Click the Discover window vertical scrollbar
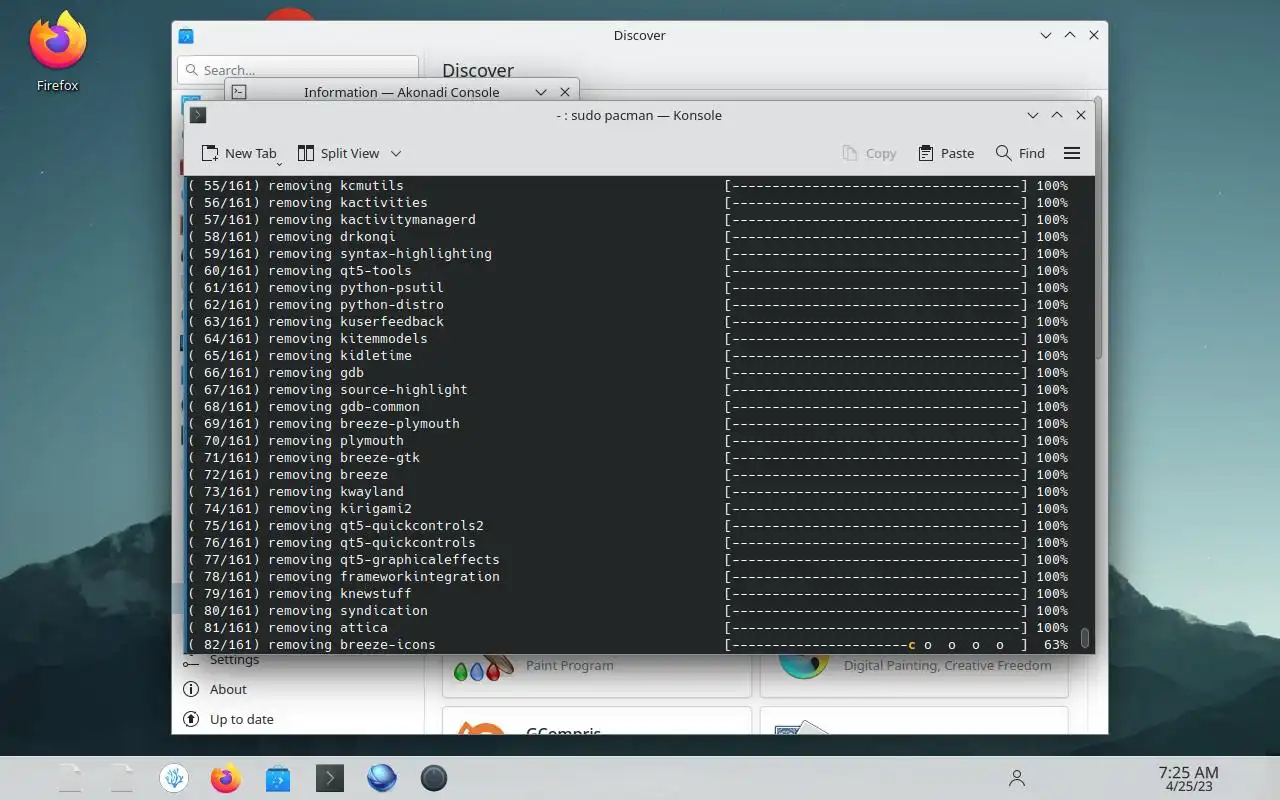 click(x=1098, y=228)
